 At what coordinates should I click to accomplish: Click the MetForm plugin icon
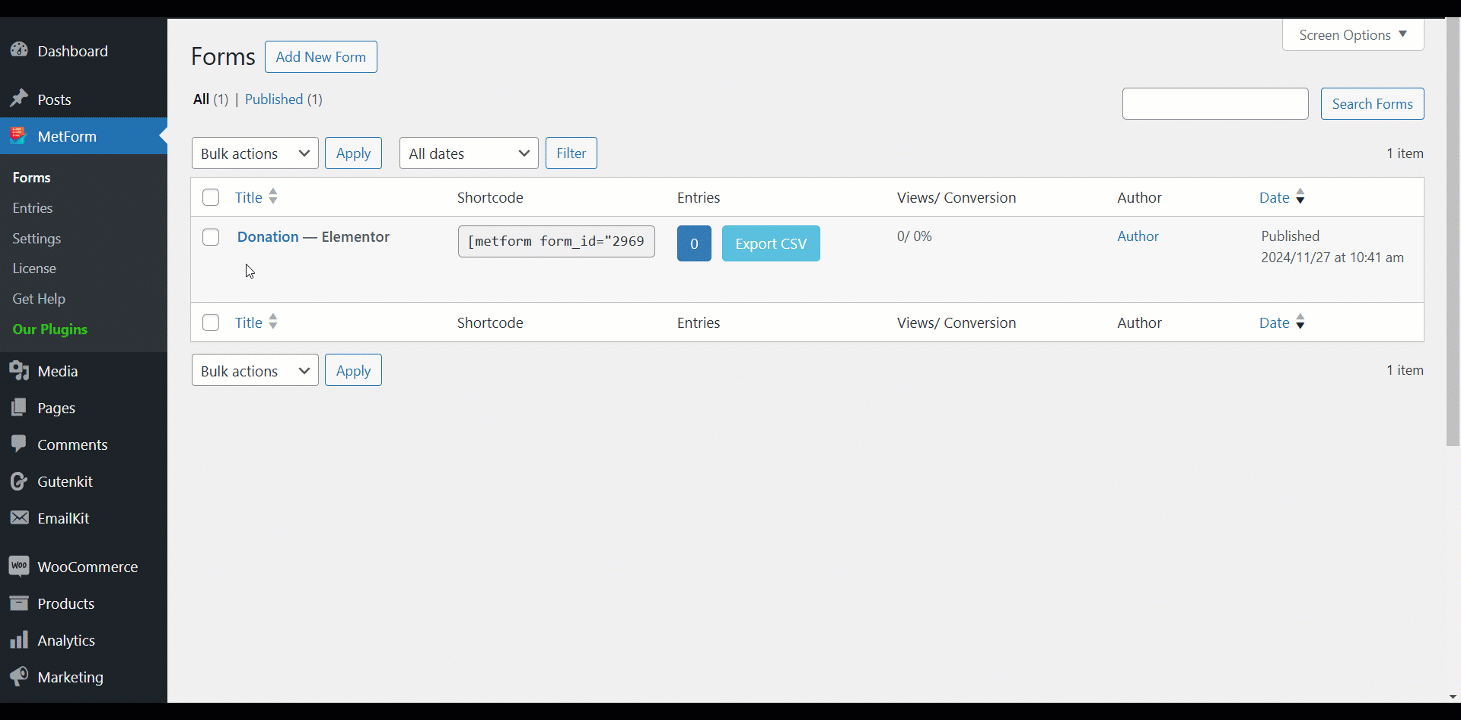coord(19,136)
